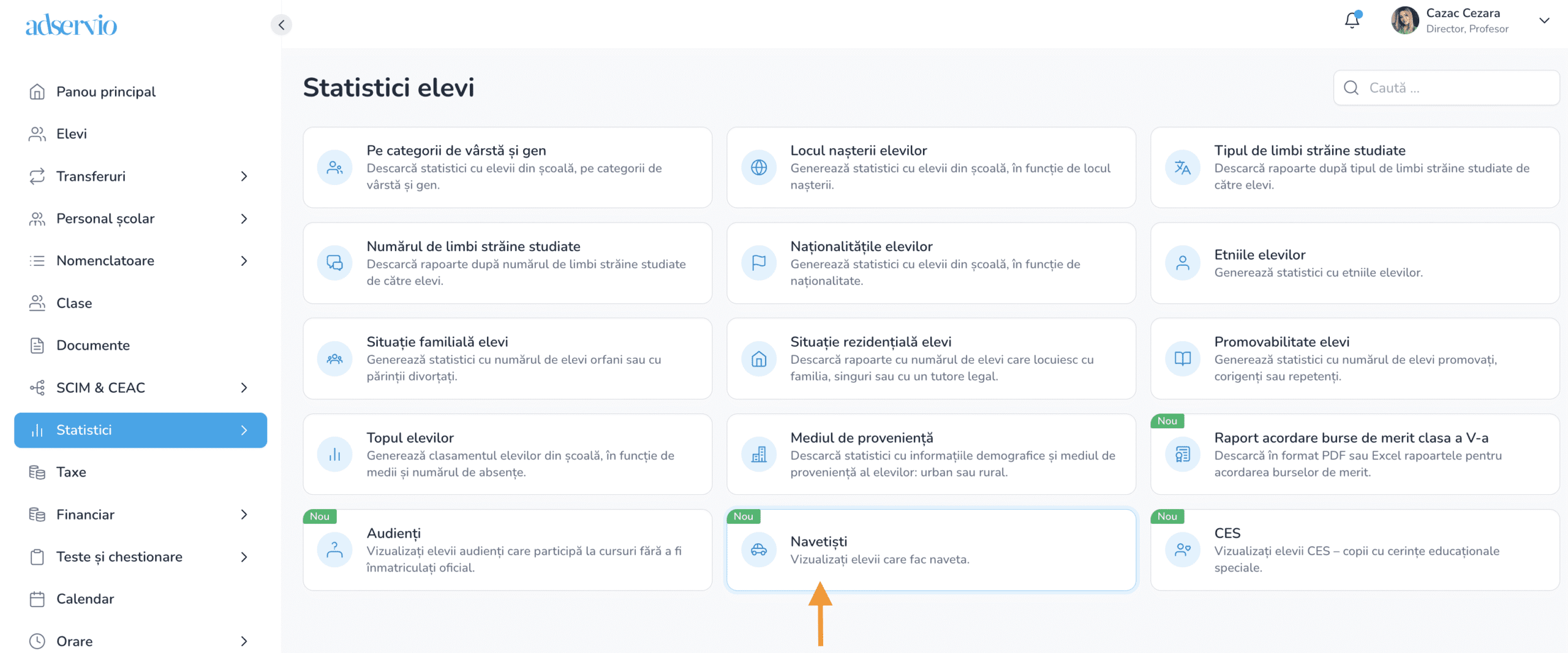Click the open book icon for Promovabilitate elevi
This screenshot has height=653, width=1568.
(1182, 358)
